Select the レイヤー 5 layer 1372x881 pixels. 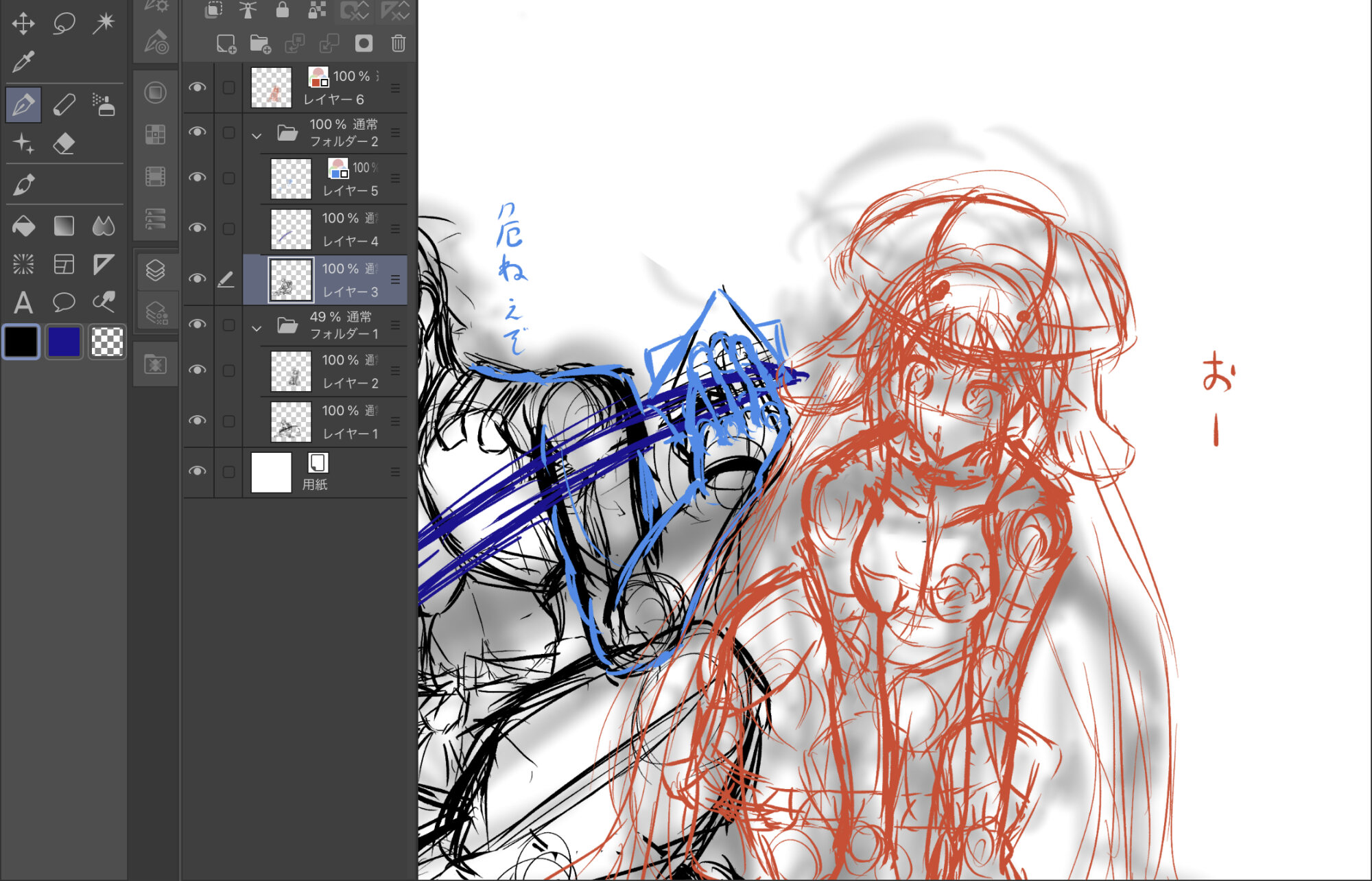[x=350, y=190]
